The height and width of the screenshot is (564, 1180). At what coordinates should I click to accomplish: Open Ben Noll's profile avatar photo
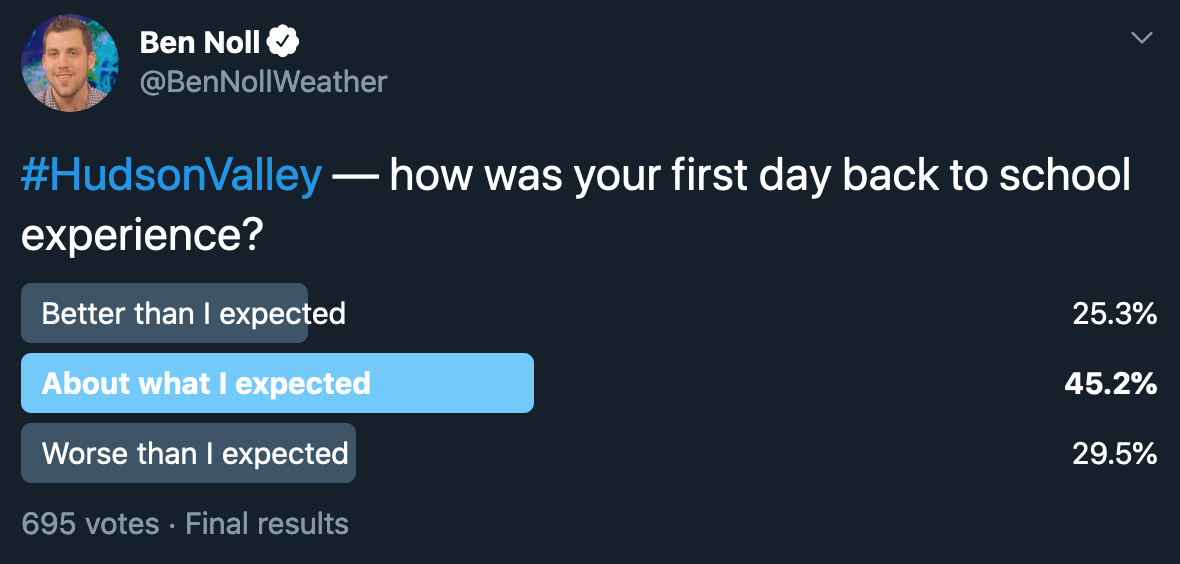click(69, 62)
